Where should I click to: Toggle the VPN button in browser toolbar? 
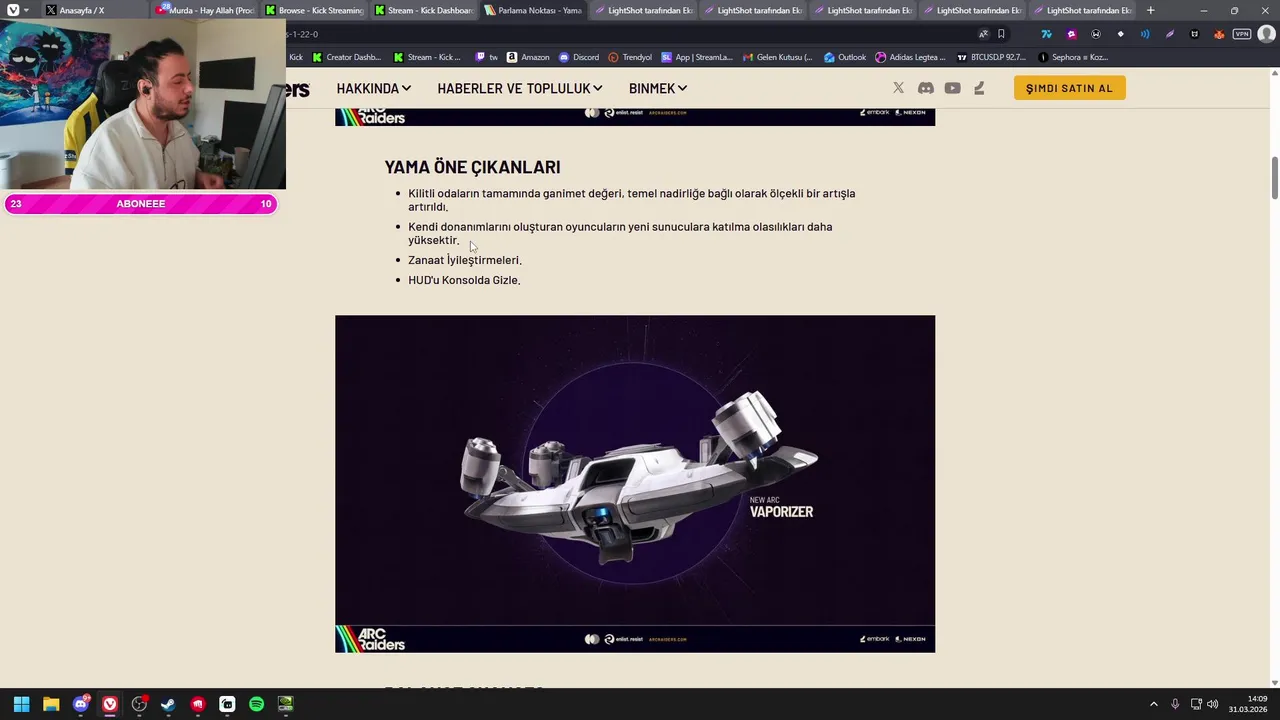(x=1242, y=34)
